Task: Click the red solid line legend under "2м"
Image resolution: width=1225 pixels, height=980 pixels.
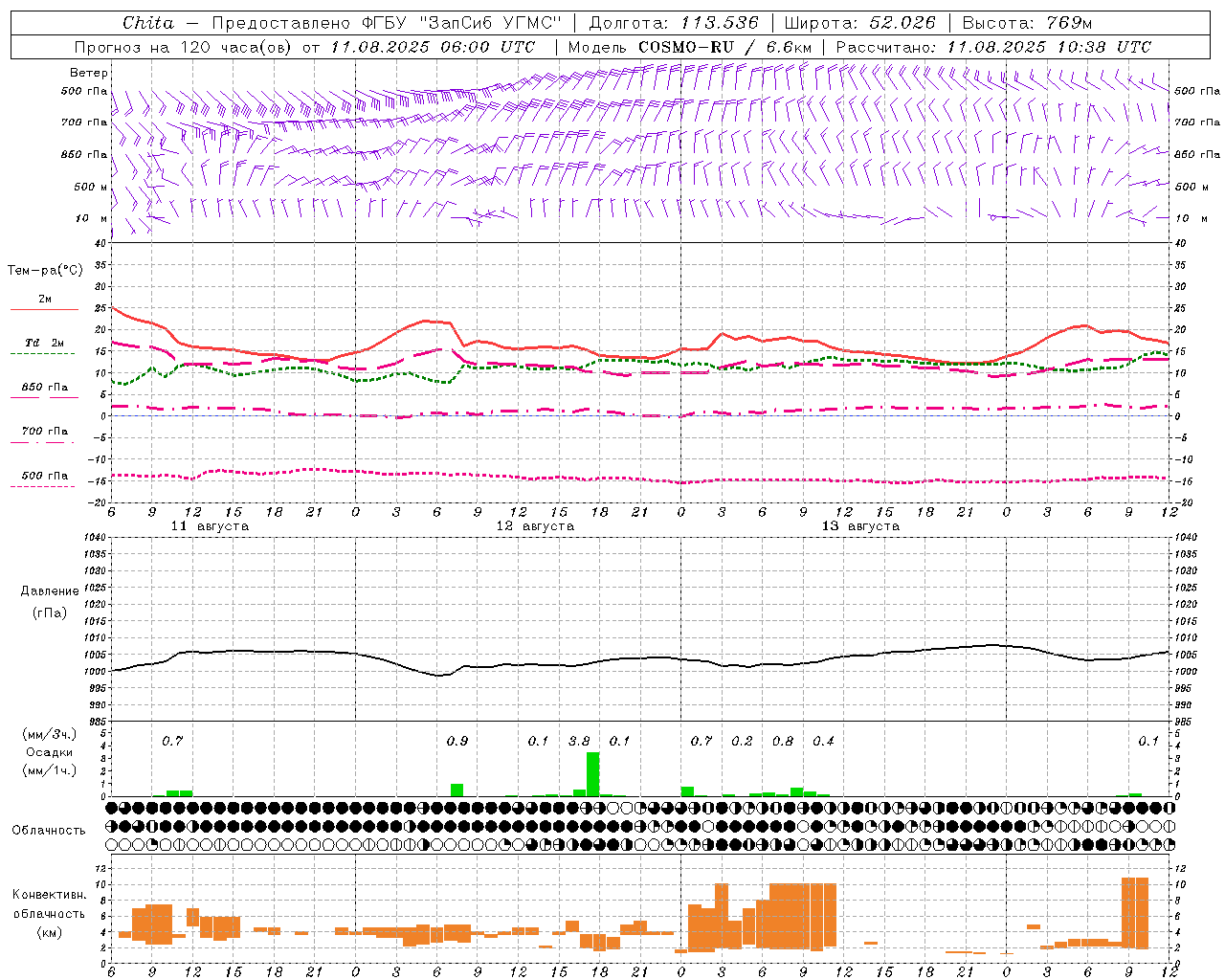Action: click(44, 310)
